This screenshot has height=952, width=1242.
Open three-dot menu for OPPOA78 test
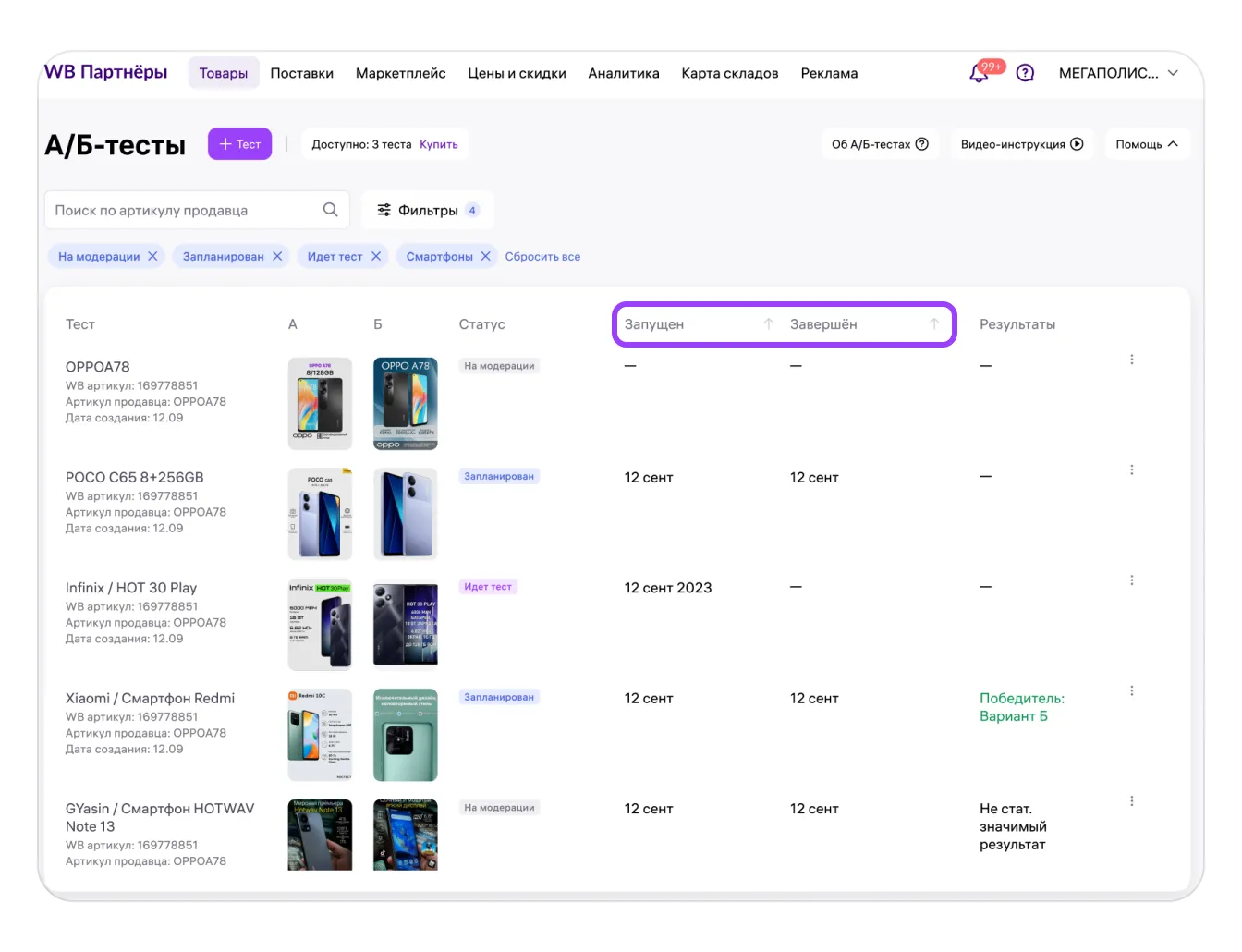pyautogui.click(x=1131, y=360)
